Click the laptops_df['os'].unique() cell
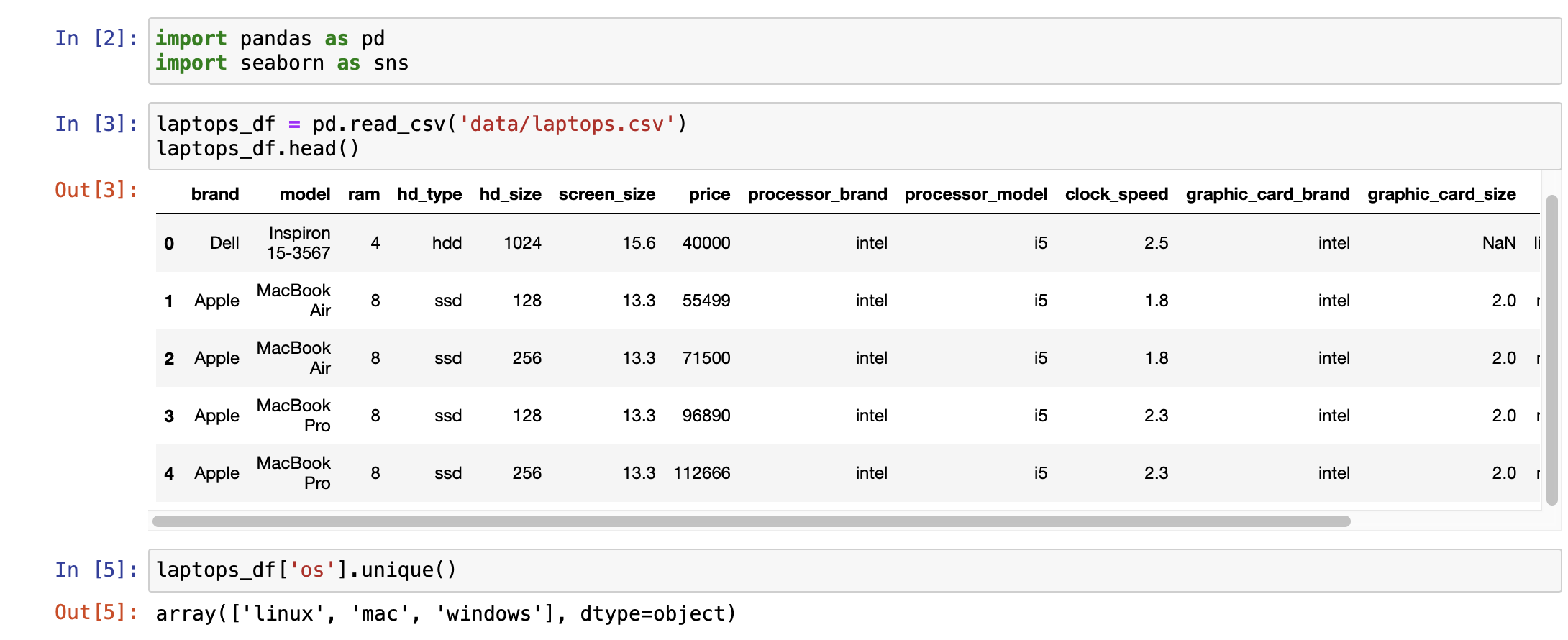1568x640 pixels. point(853,570)
